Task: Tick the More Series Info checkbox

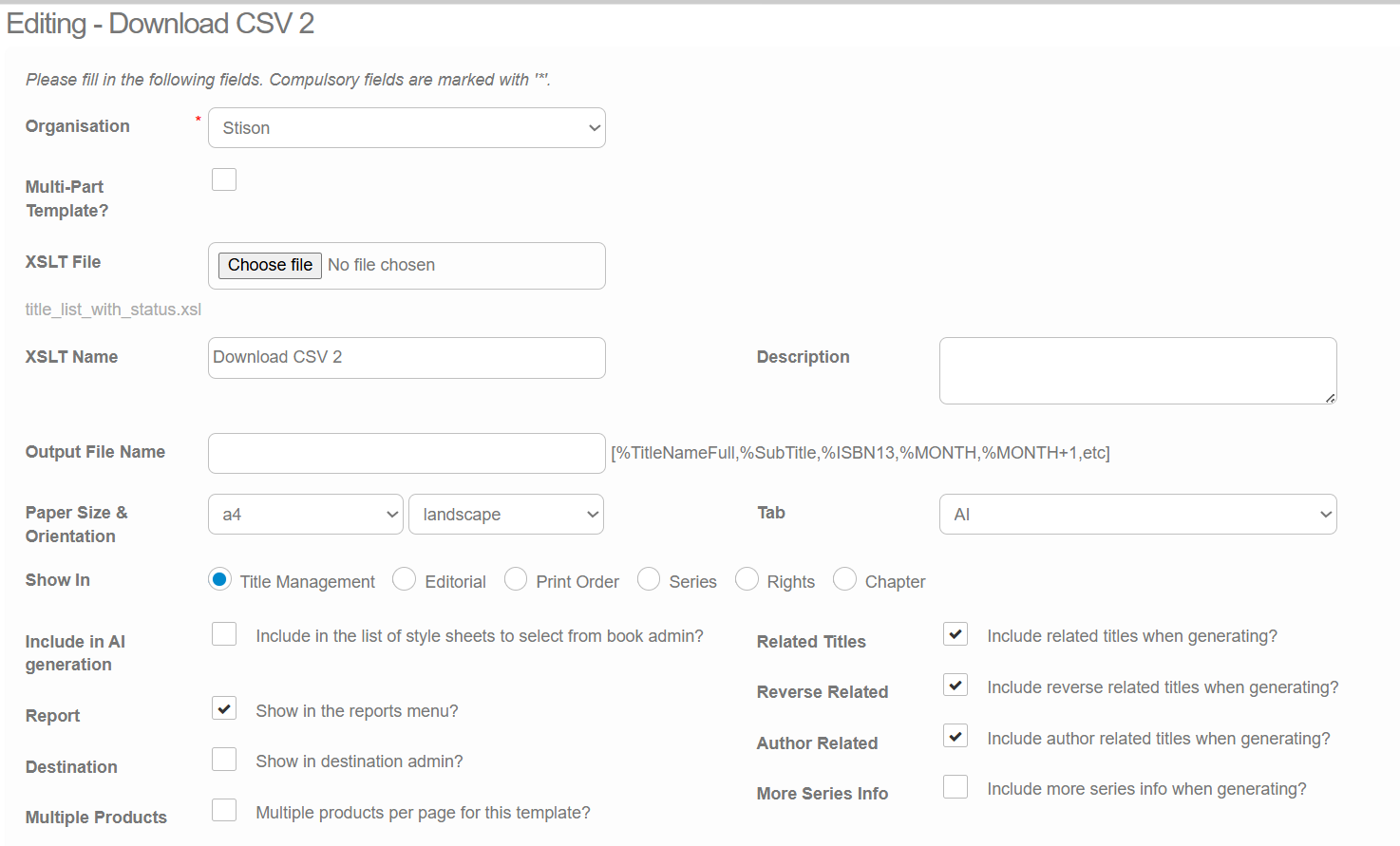Action: click(955, 787)
